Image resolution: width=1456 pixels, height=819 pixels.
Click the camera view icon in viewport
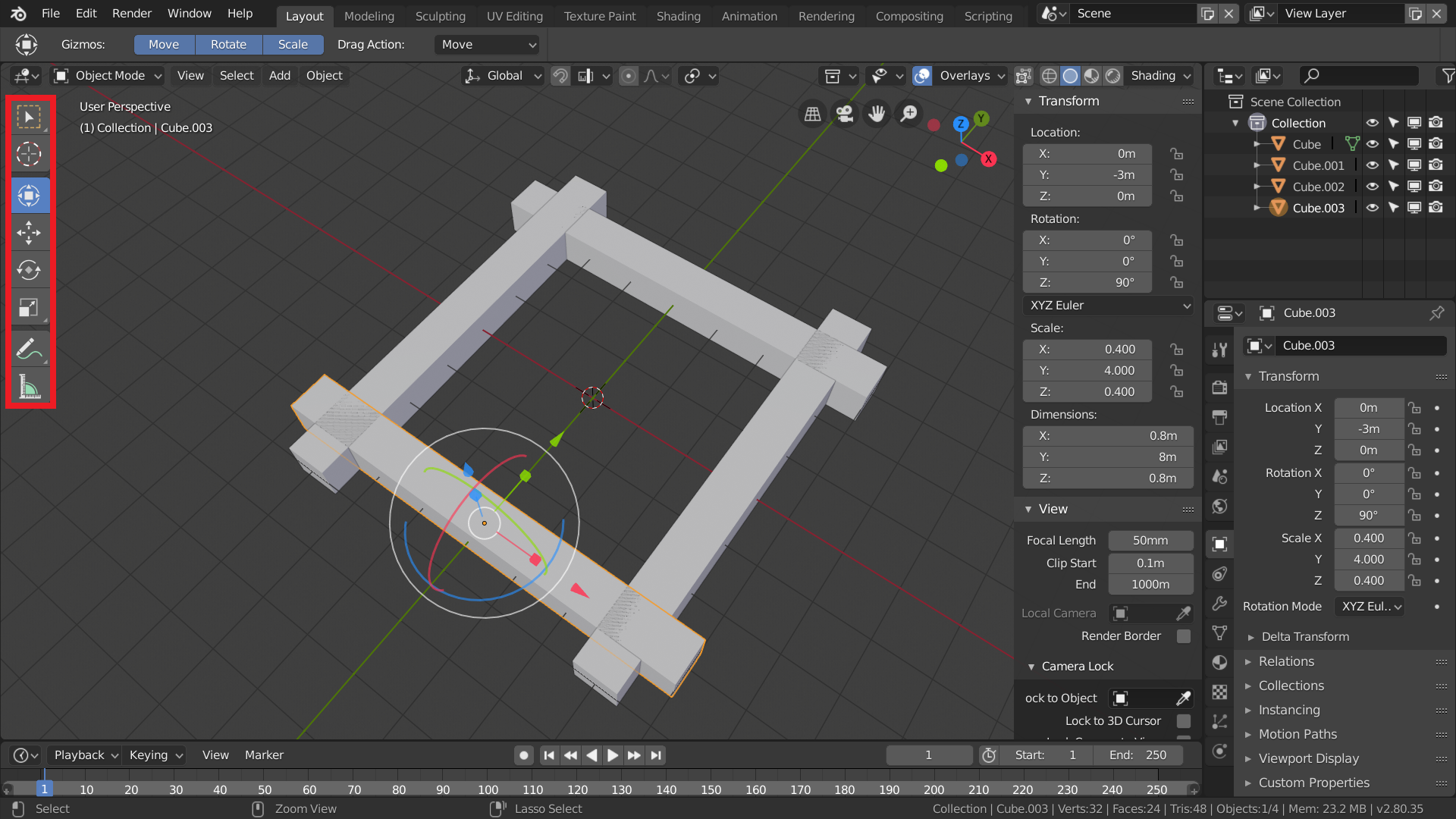tap(845, 114)
